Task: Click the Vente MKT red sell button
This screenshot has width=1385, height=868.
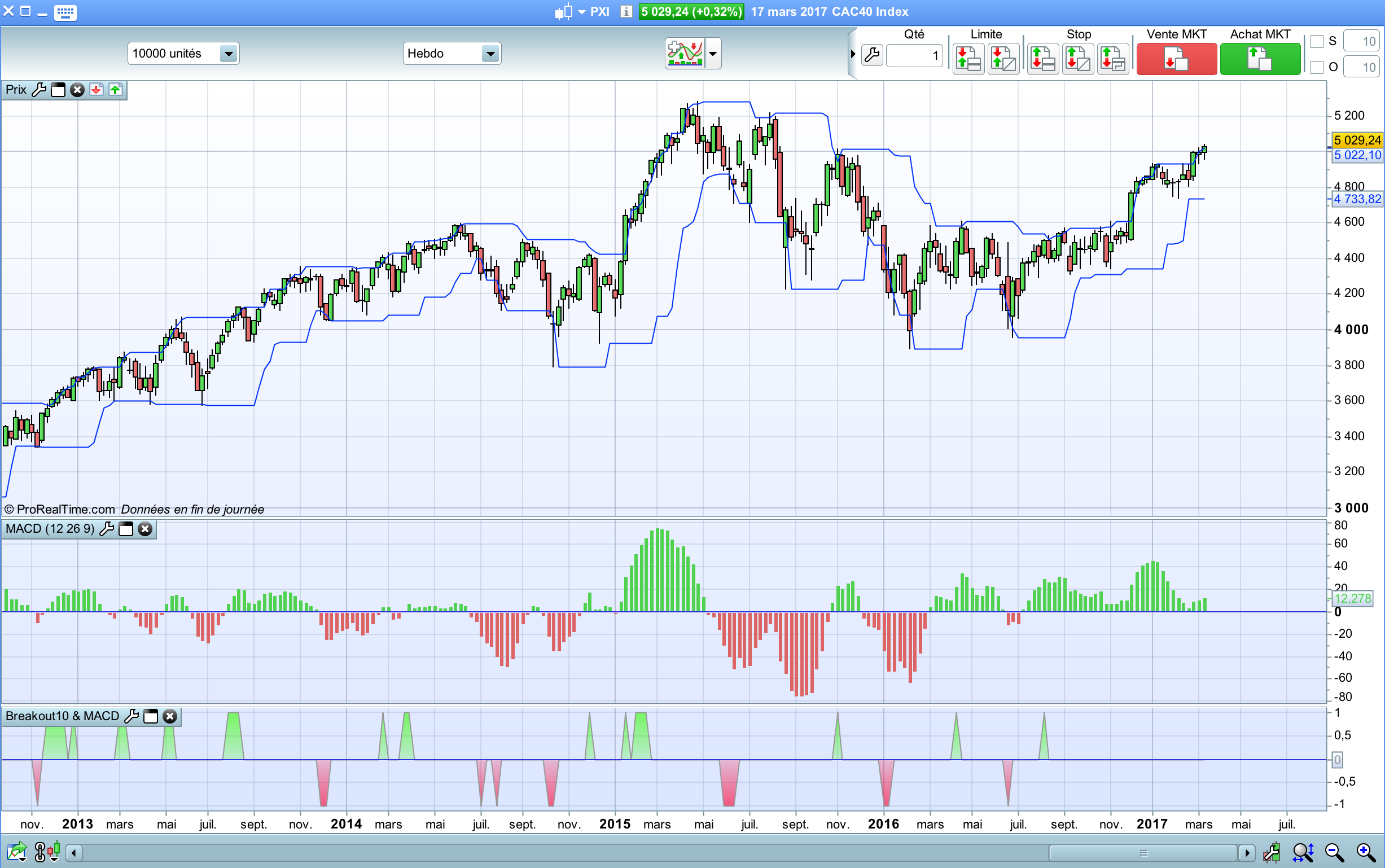Action: tap(1176, 59)
